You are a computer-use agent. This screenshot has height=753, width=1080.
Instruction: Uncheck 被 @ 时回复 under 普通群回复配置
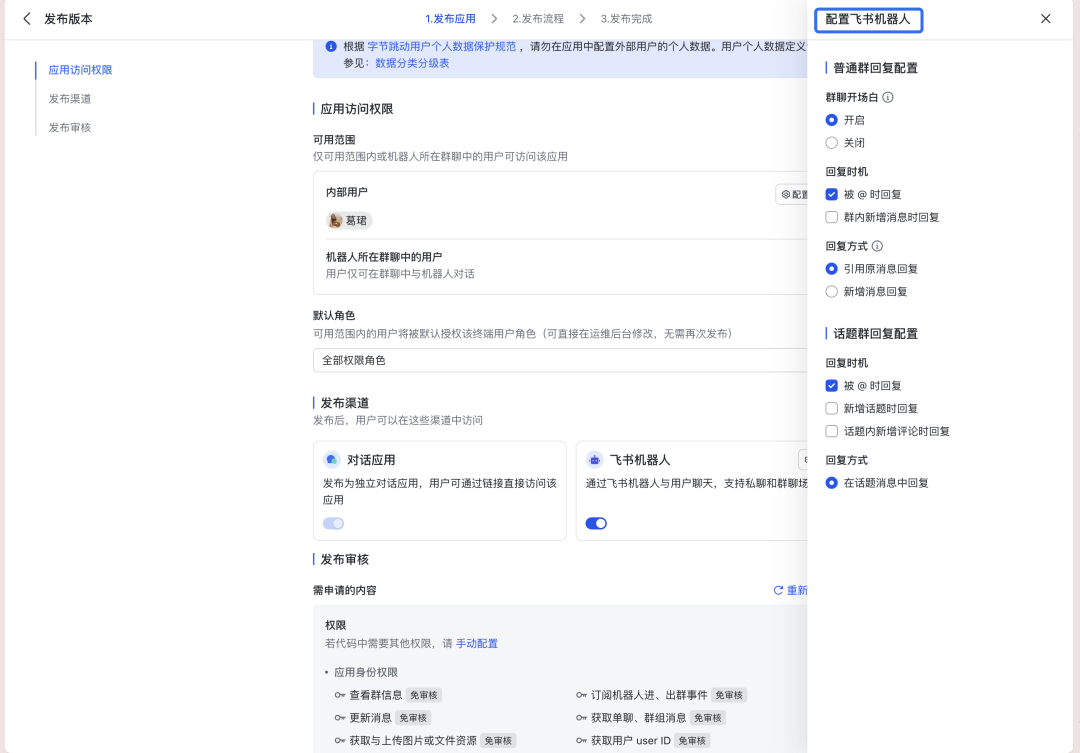(x=831, y=194)
